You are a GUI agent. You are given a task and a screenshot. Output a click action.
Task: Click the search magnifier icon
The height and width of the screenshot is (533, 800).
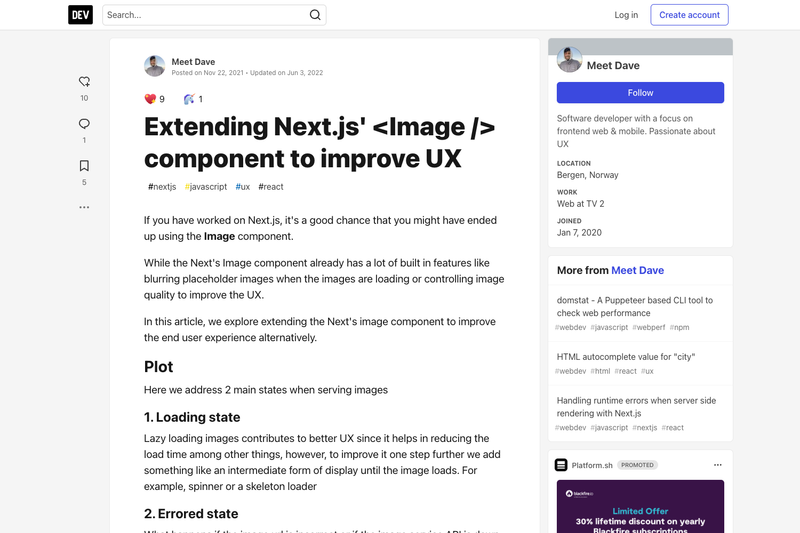[x=315, y=15]
